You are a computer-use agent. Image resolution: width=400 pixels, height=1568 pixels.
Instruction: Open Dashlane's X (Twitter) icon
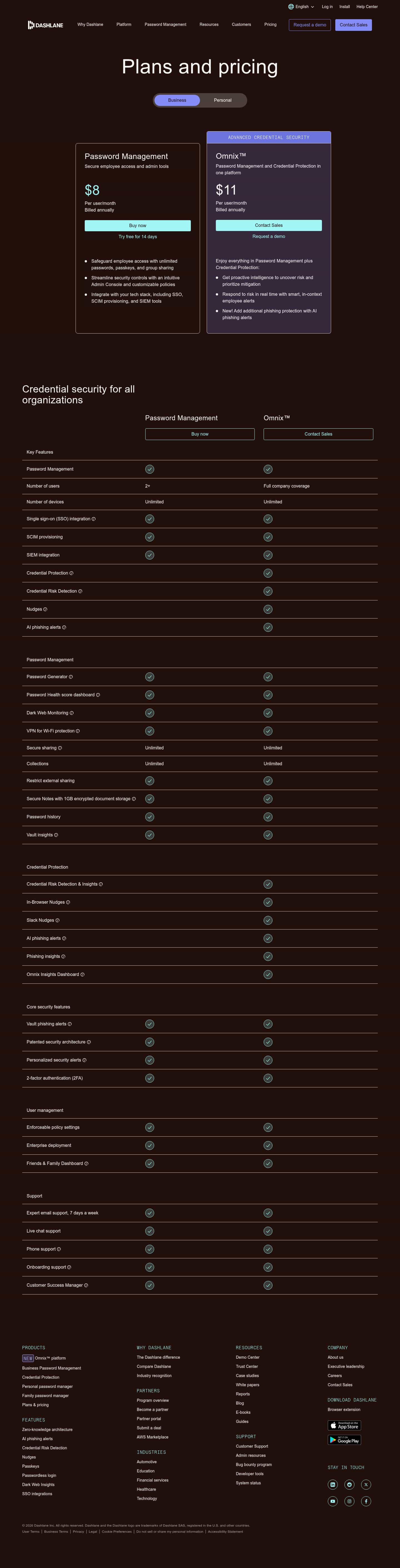[366, 1485]
